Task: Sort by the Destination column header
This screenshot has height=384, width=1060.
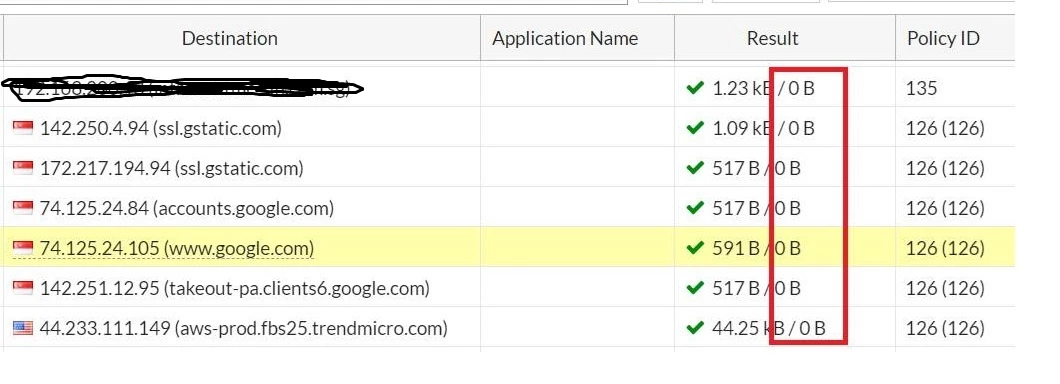Action: tap(230, 38)
